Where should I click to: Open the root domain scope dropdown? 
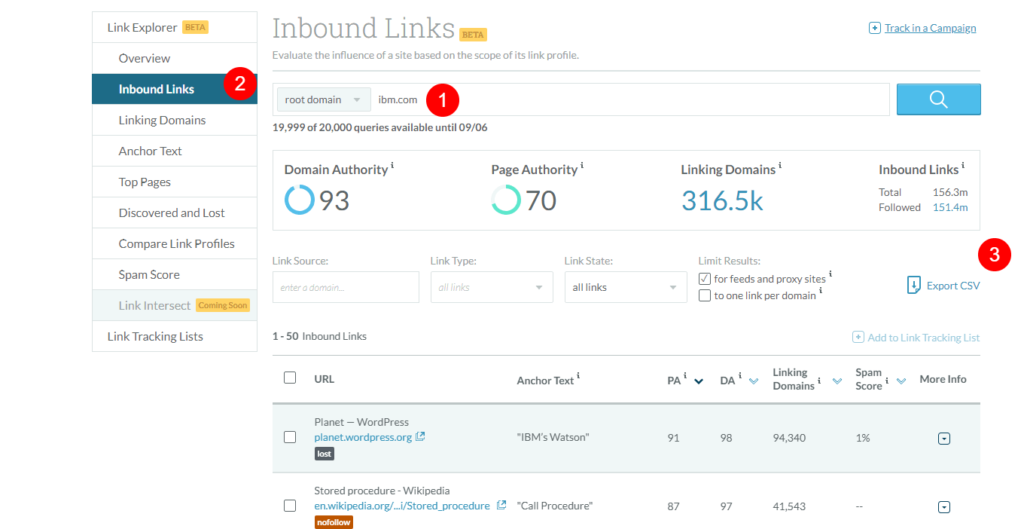click(322, 100)
